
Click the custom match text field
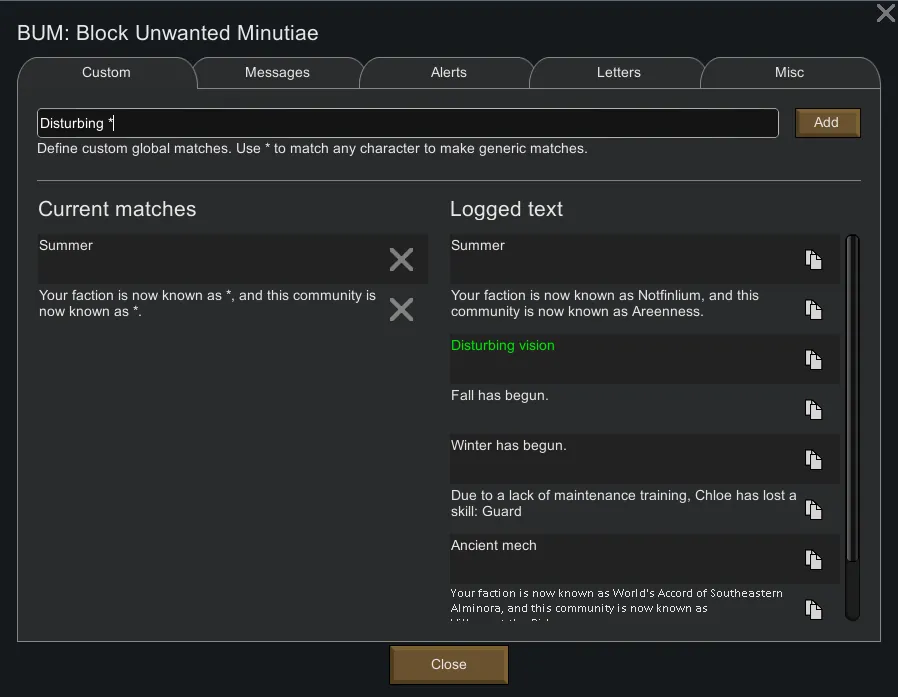click(407, 123)
